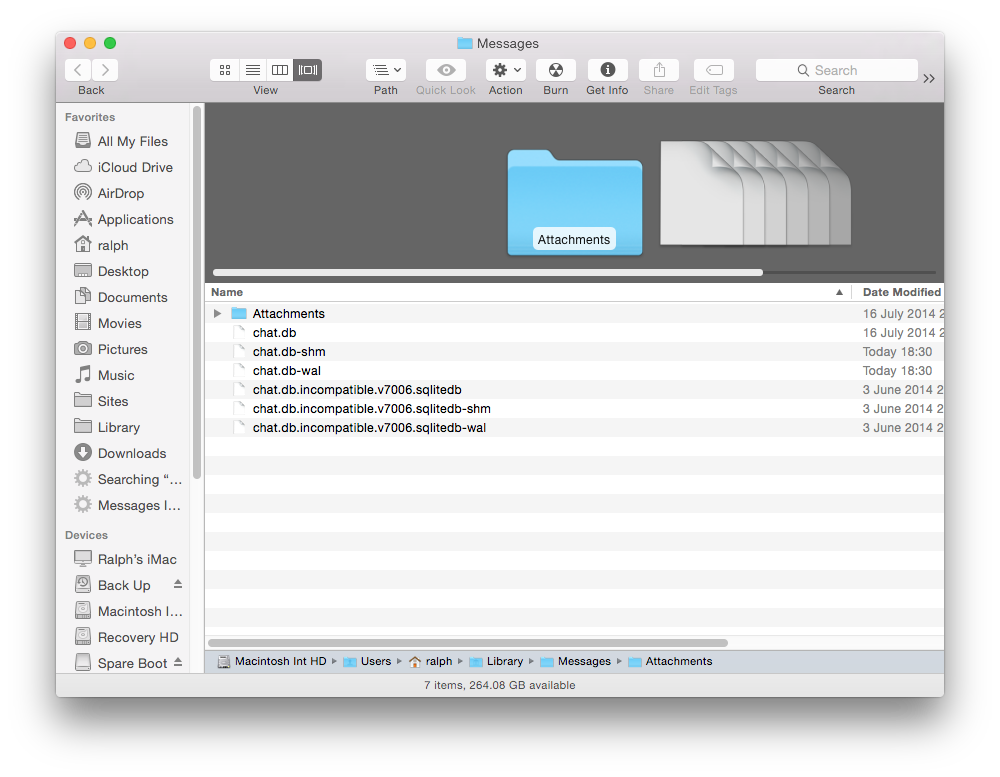Switch to column view
Viewport: 1000px width, 777px height.
coord(280,70)
